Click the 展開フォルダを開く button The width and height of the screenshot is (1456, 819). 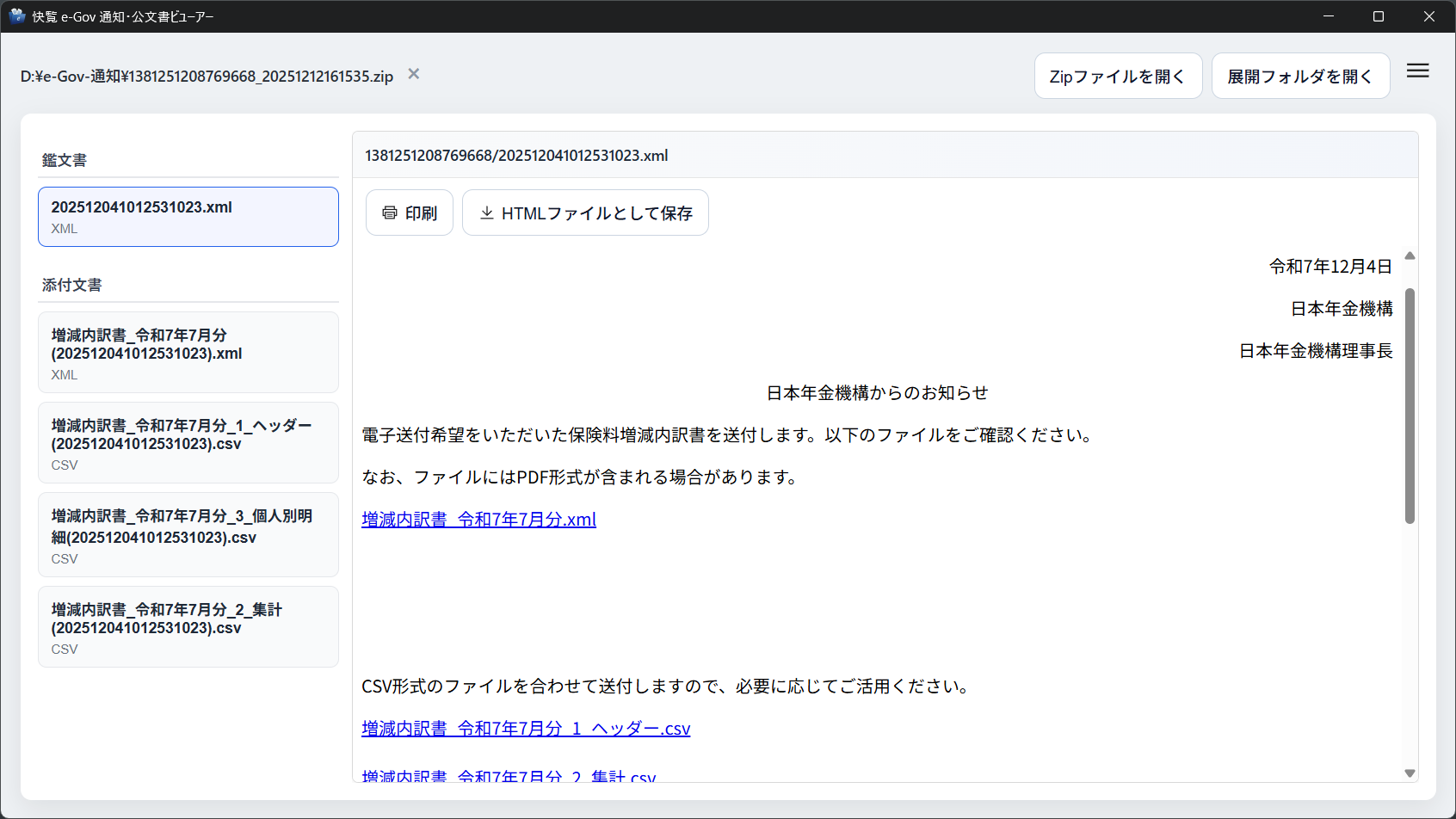pyautogui.click(x=1299, y=77)
